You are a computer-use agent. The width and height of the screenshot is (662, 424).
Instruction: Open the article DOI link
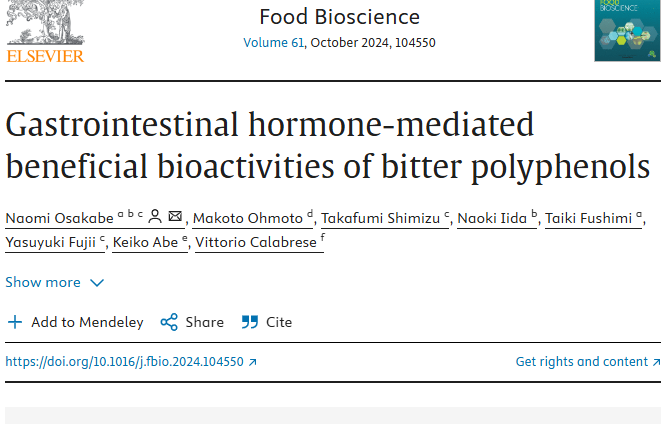tap(124, 362)
